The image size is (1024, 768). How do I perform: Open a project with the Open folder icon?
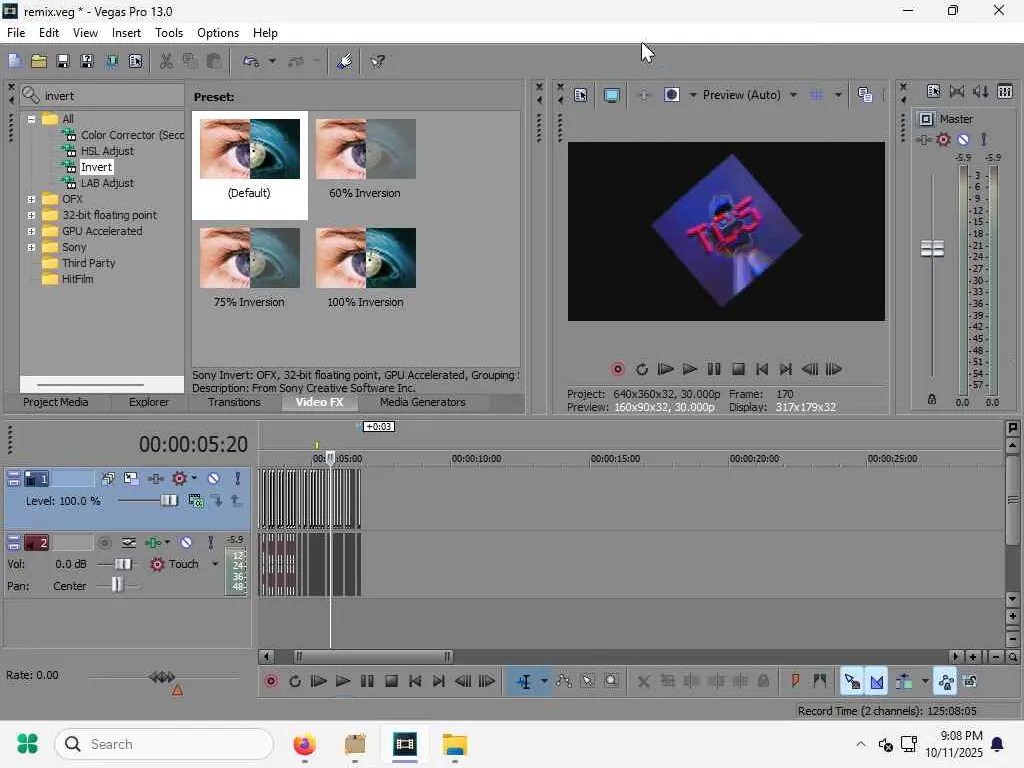[39, 61]
